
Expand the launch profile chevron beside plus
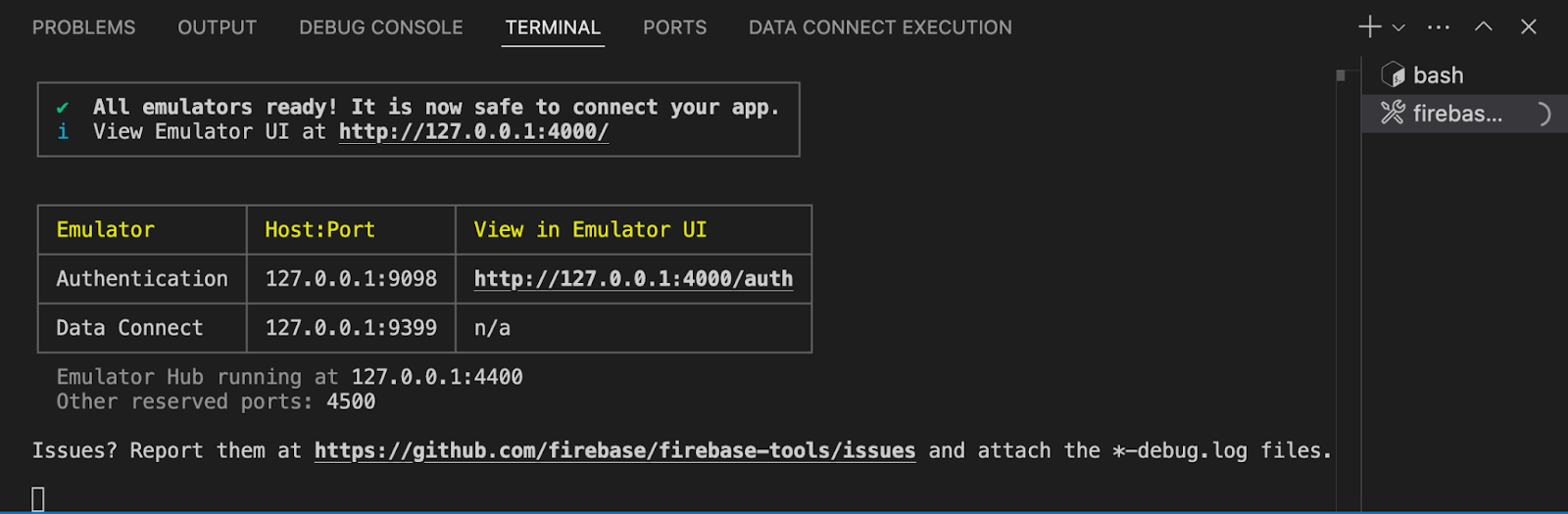pyautogui.click(x=1398, y=28)
